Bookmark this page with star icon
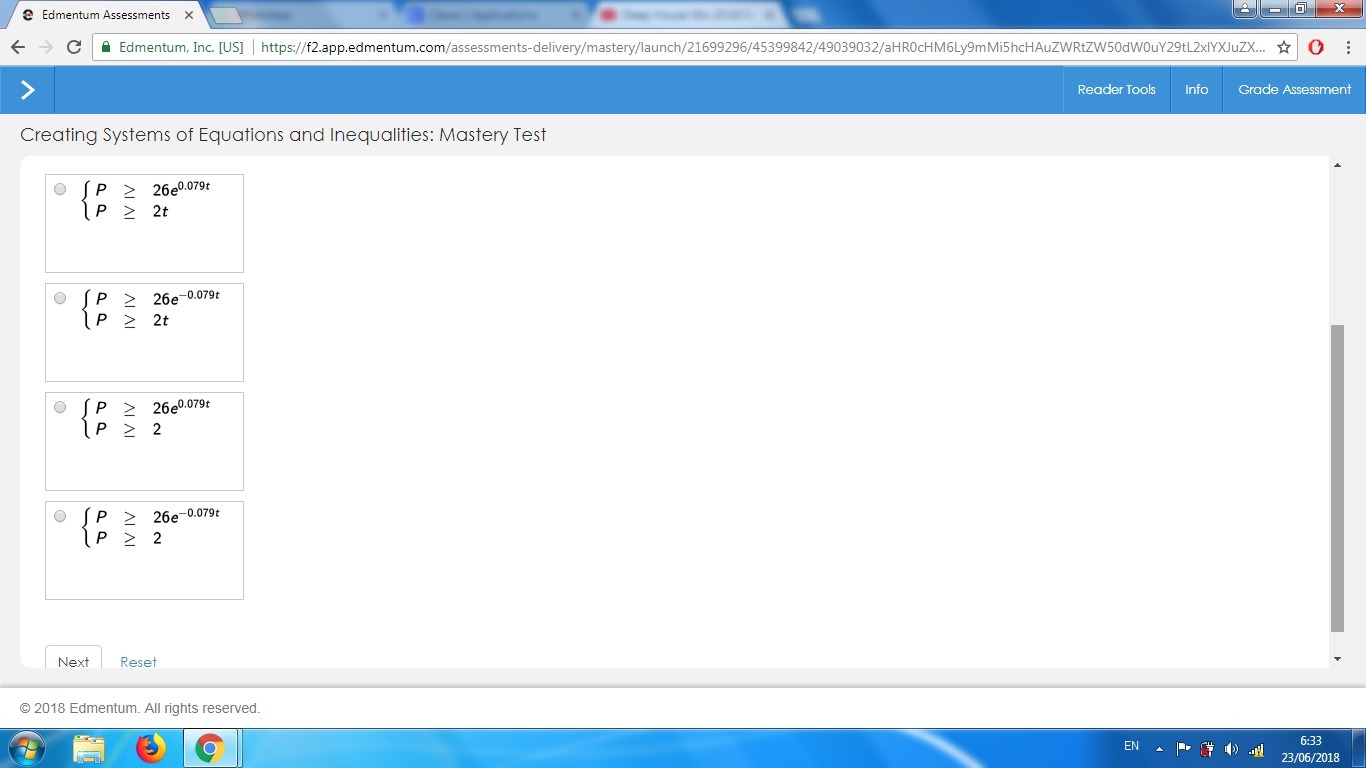1366x768 pixels. (x=1284, y=47)
